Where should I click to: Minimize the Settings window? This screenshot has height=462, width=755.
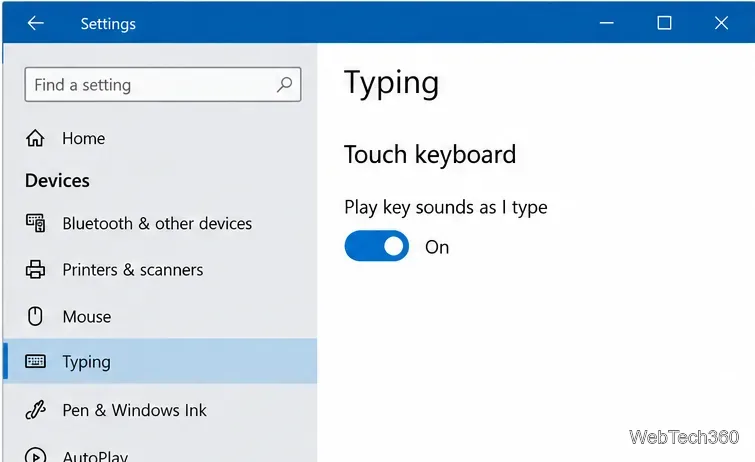point(606,23)
